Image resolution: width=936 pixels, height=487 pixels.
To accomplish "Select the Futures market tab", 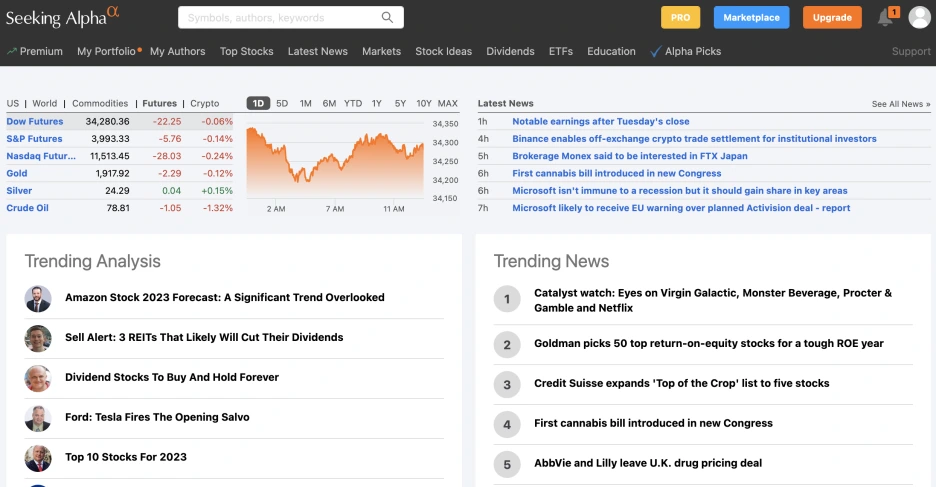I will tap(159, 103).
